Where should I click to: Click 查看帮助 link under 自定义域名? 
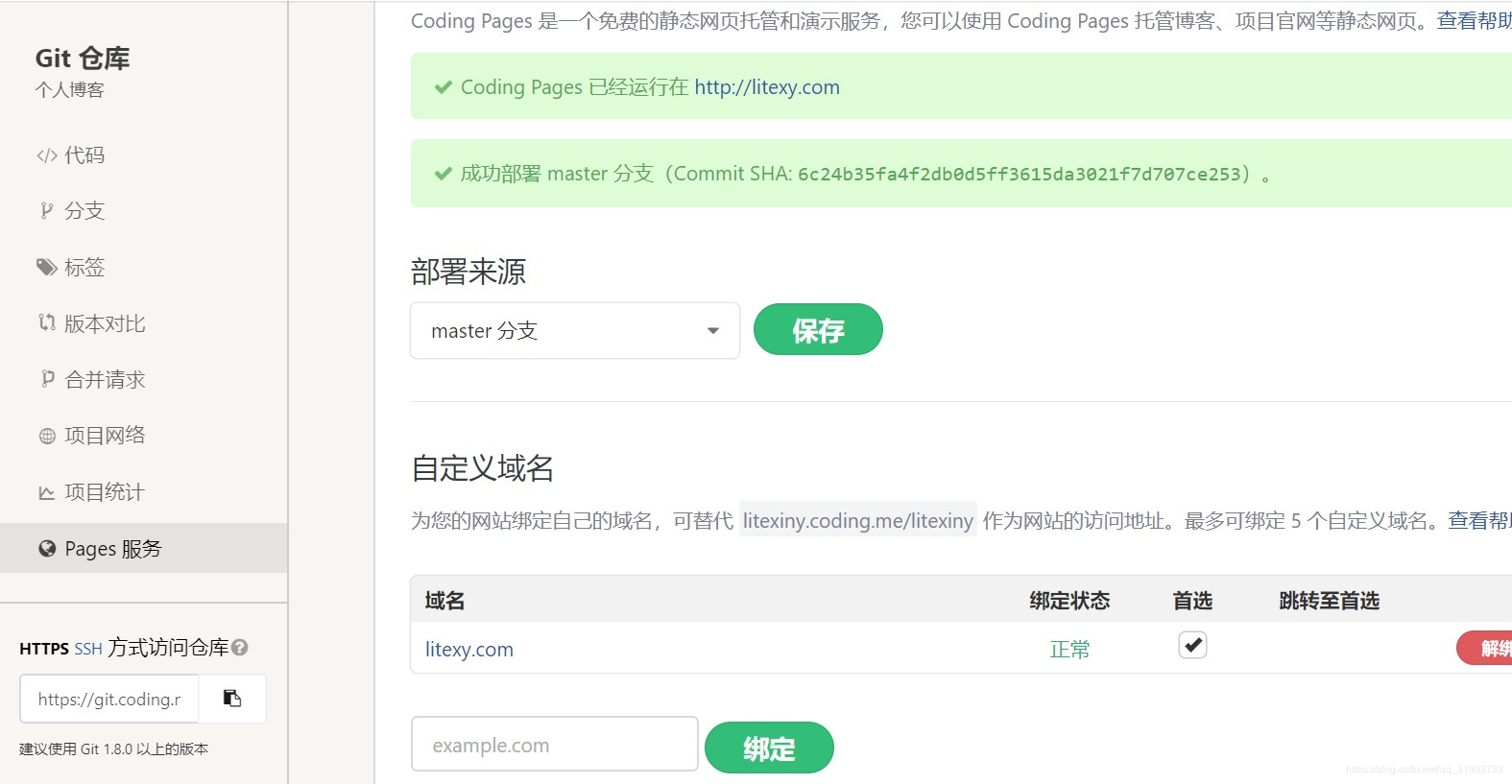click(1479, 520)
